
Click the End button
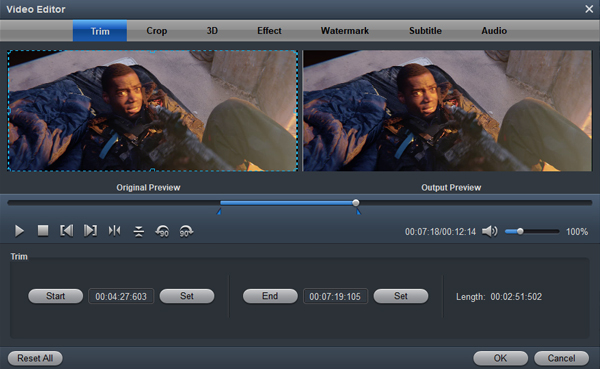(270, 296)
